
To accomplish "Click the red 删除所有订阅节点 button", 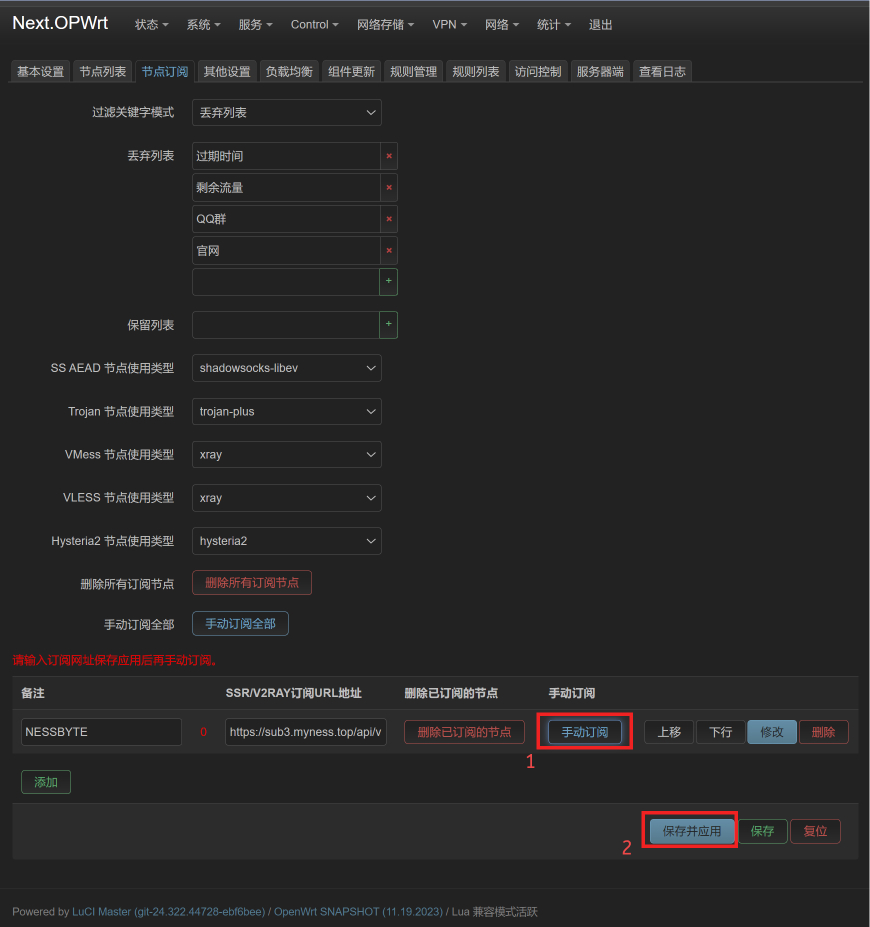I will (252, 583).
